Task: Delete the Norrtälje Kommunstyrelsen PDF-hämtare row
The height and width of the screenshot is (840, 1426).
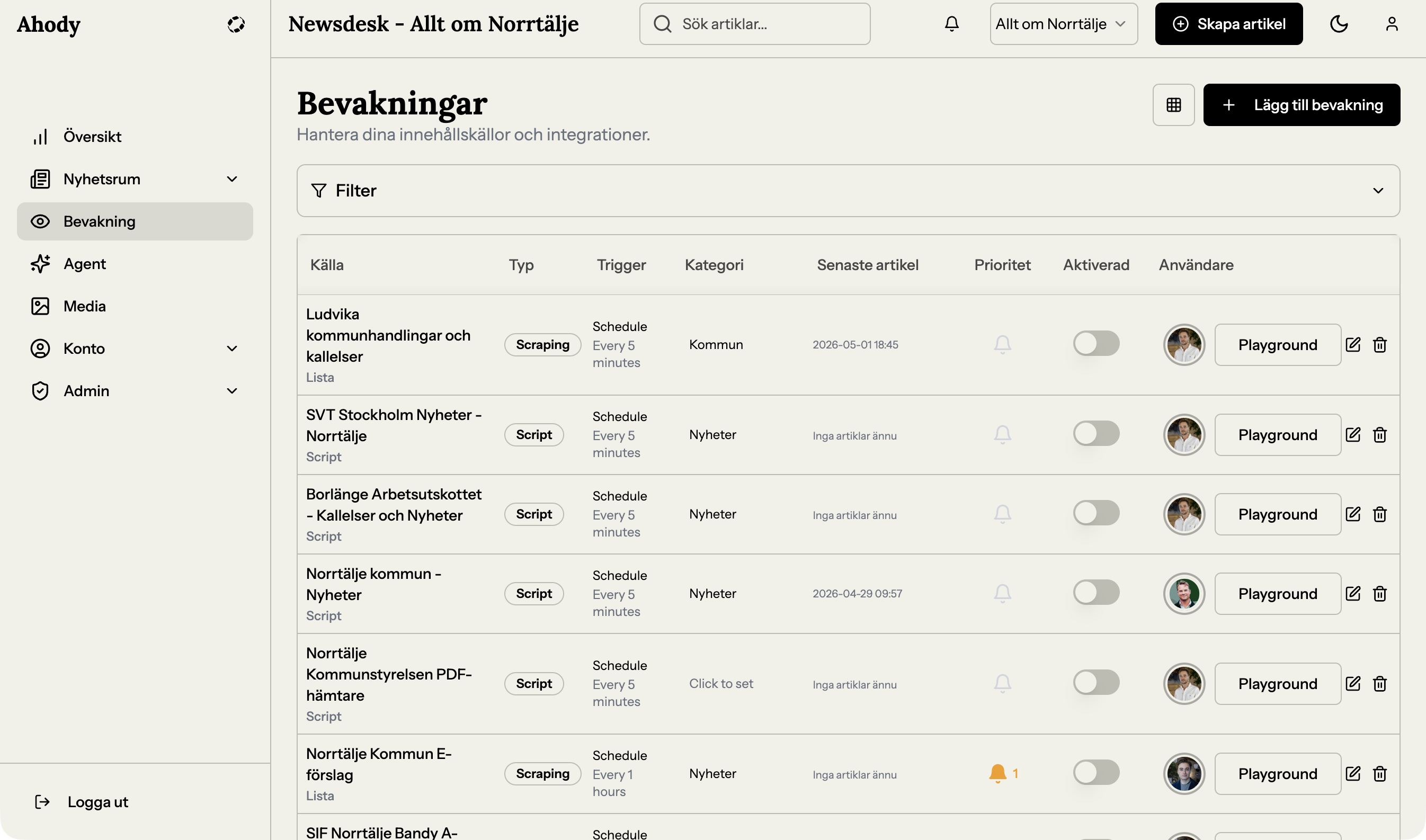Action: pyautogui.click(x=1379, y=683)
